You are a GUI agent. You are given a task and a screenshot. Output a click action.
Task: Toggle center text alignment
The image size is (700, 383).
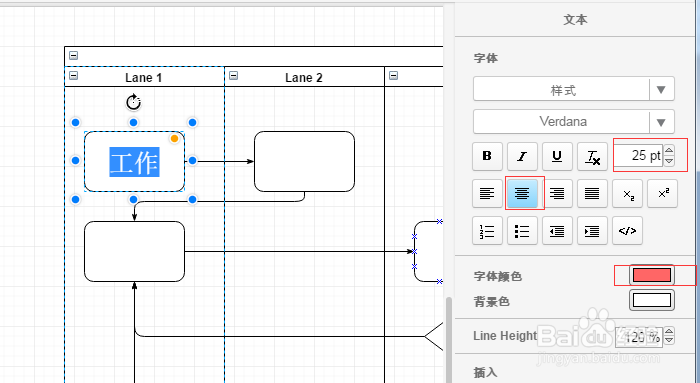[x=522, y=193]
